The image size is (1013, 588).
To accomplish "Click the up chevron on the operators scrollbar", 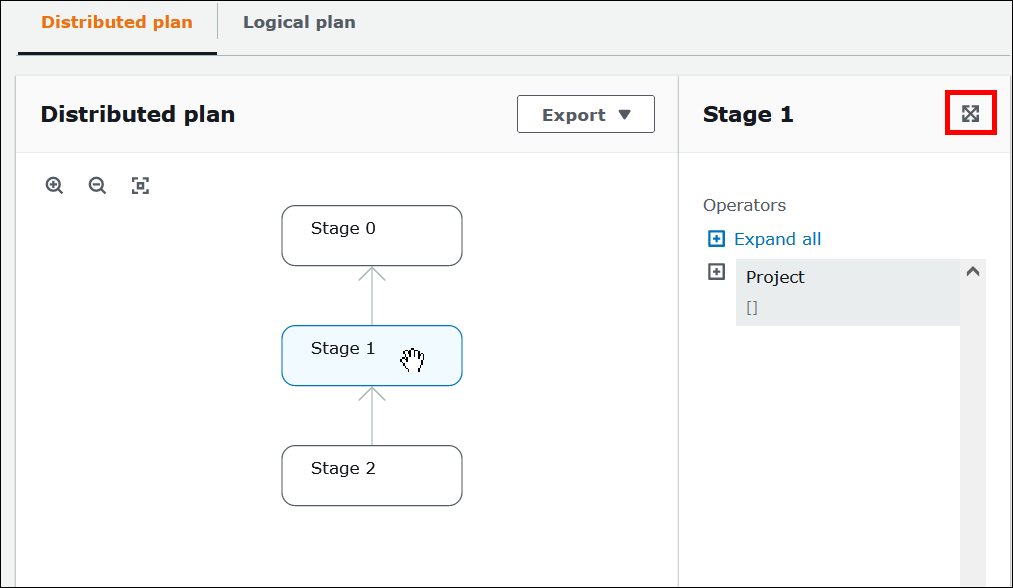I will click(972, 270).
